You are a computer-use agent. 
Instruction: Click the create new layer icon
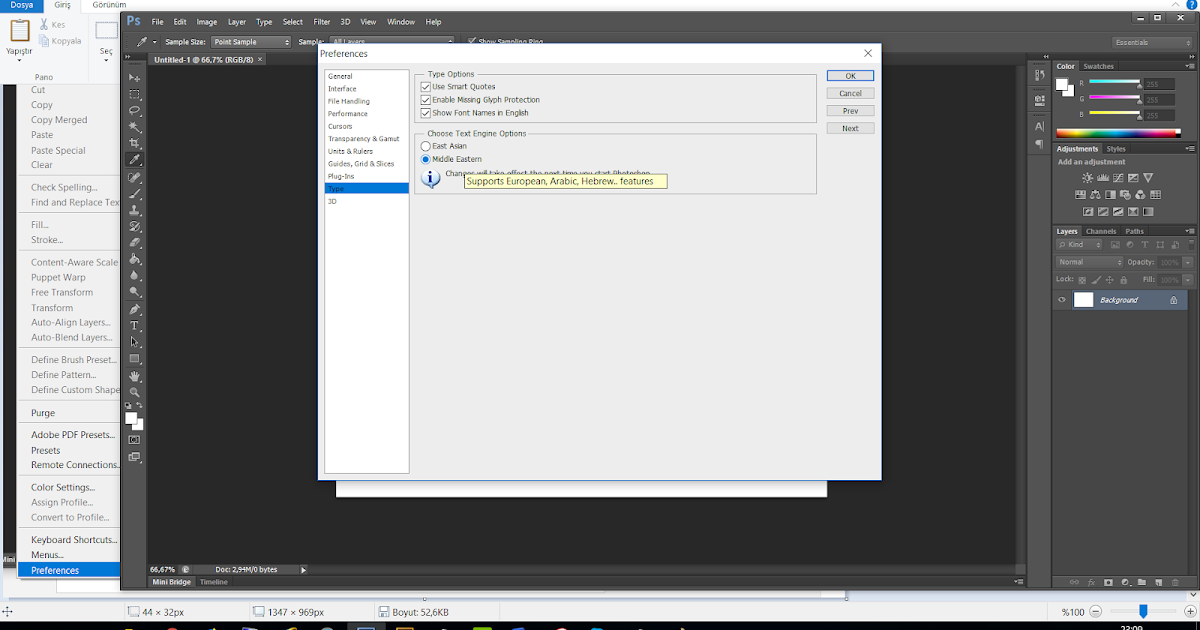pyautogui.click(x=1157, y=582)
